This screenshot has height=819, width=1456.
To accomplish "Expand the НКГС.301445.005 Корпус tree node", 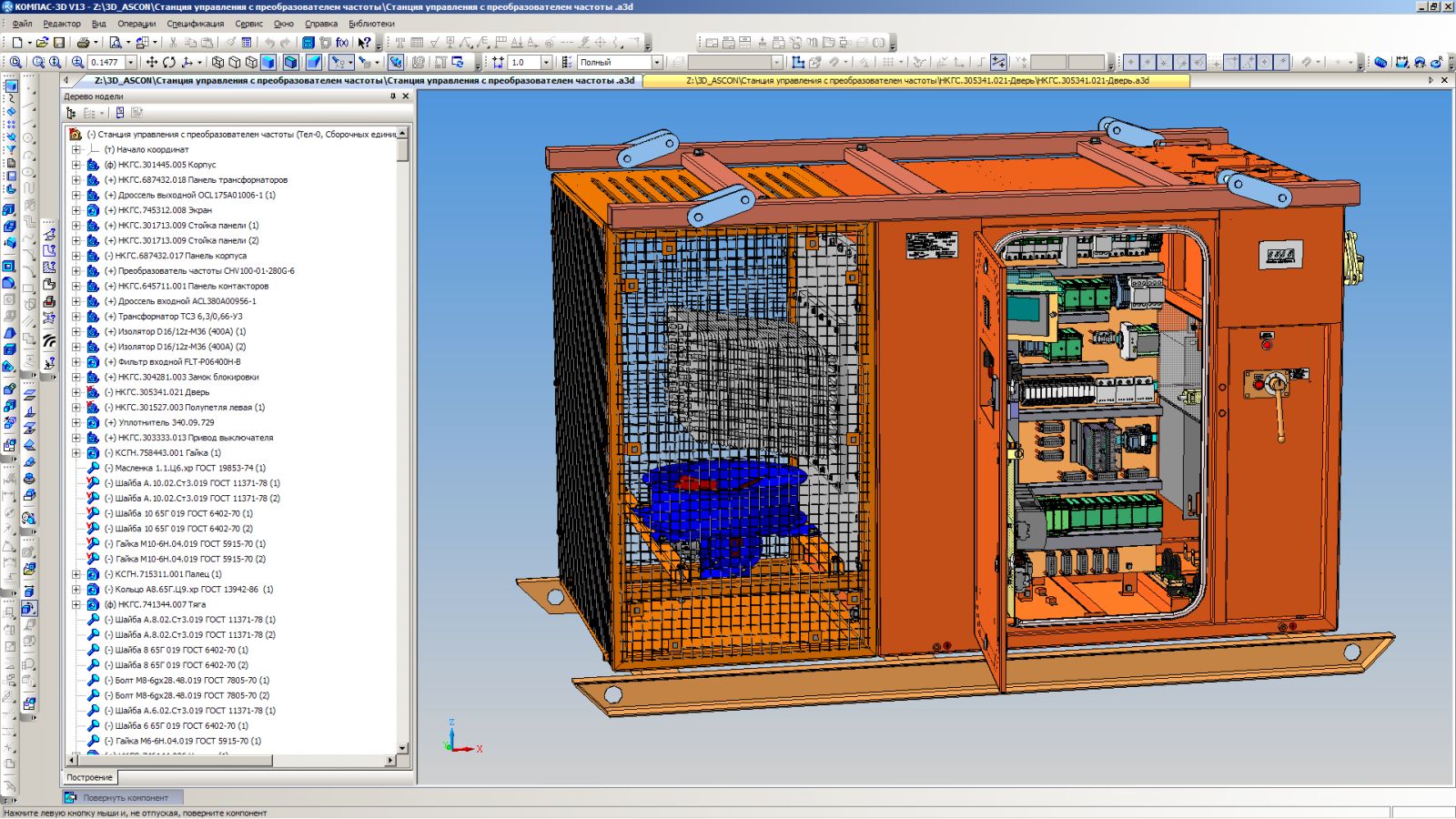I will coord(76,165).
